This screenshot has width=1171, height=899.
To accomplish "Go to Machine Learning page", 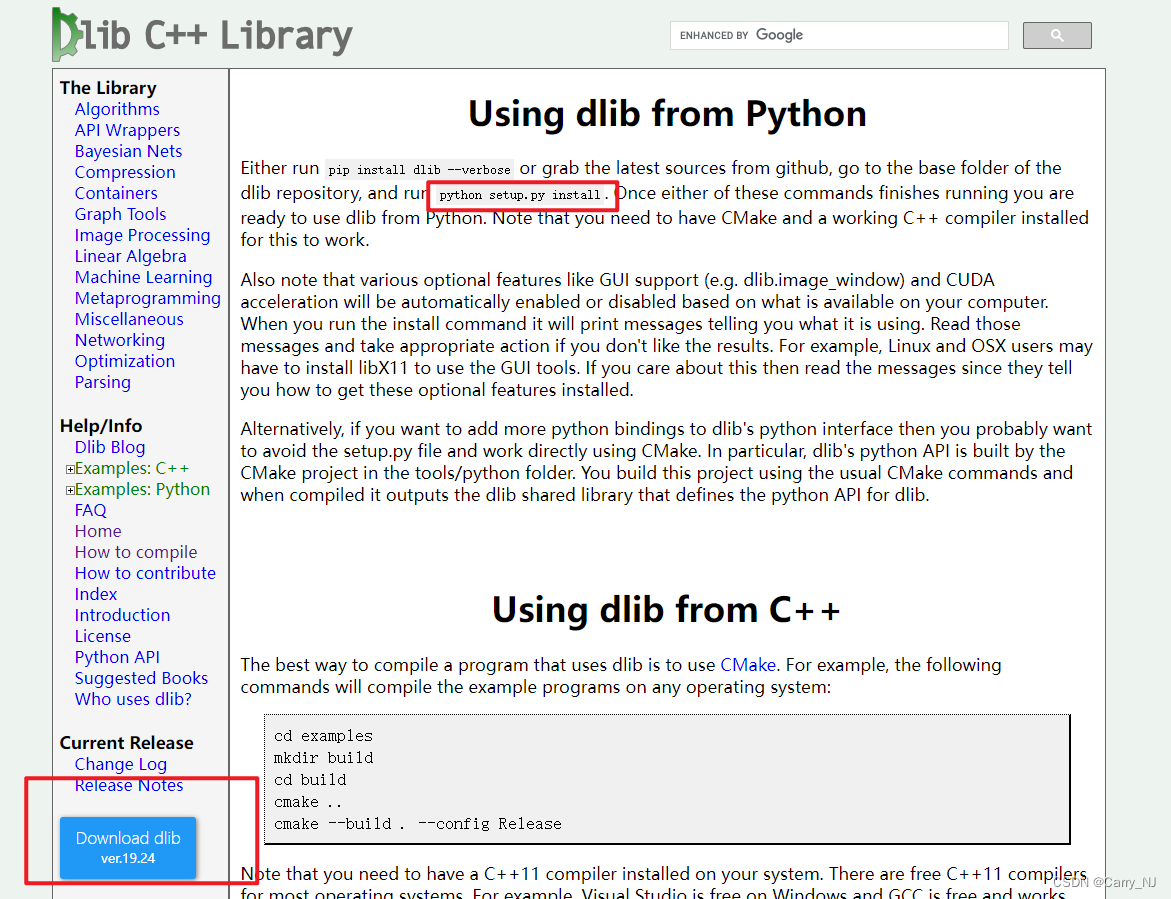I will pos(143,276).
